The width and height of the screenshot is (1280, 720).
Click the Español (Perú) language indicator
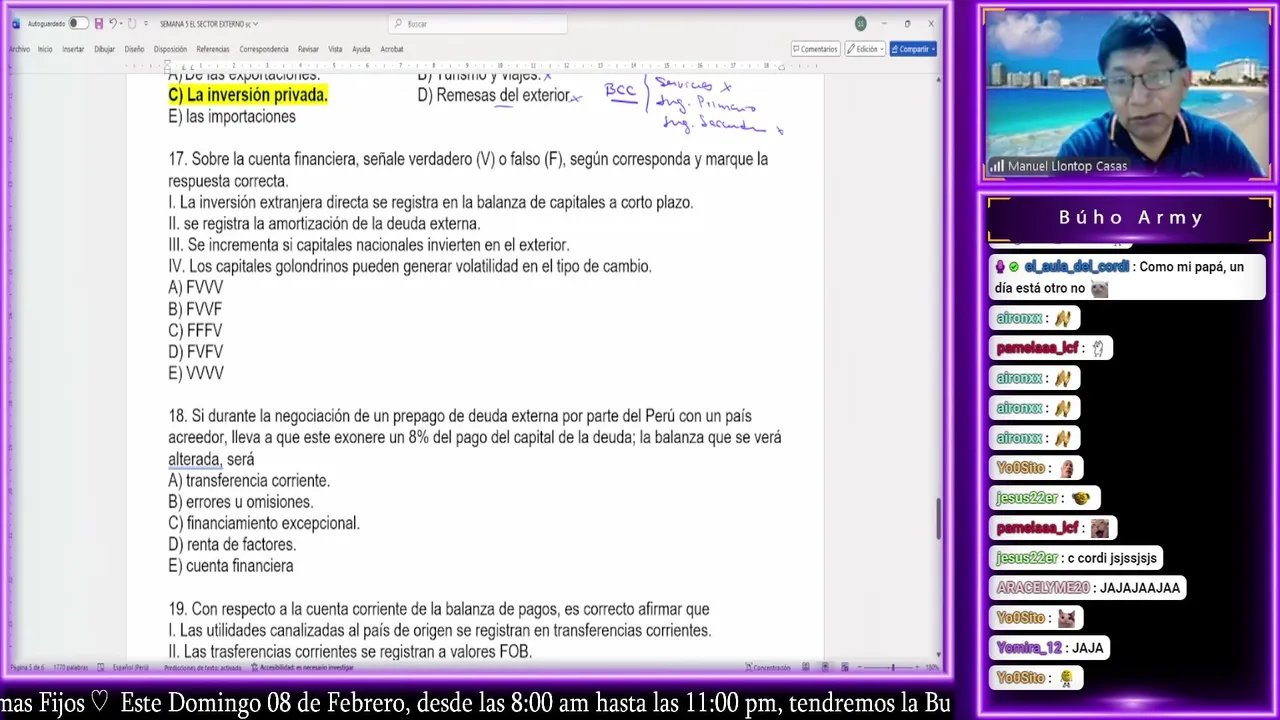point(131,667)
